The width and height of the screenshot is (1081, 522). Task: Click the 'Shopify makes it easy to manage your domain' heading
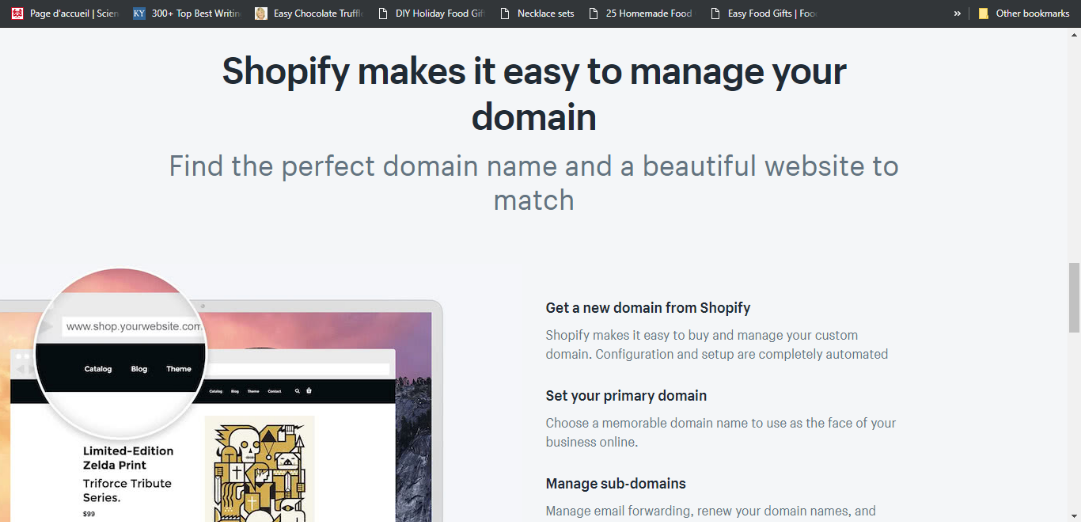[534, 94]
